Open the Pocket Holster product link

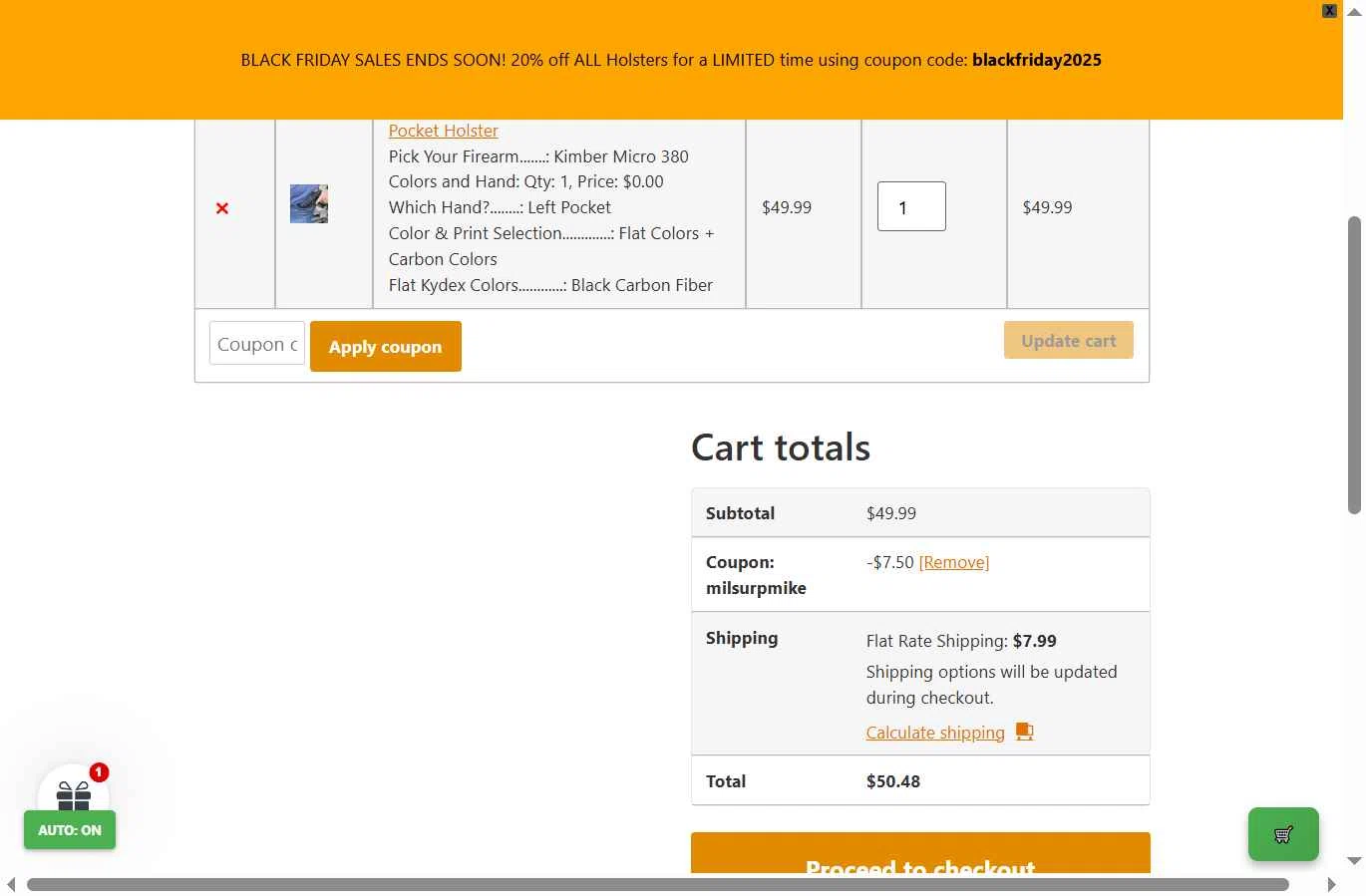click(x=443, y=131)
